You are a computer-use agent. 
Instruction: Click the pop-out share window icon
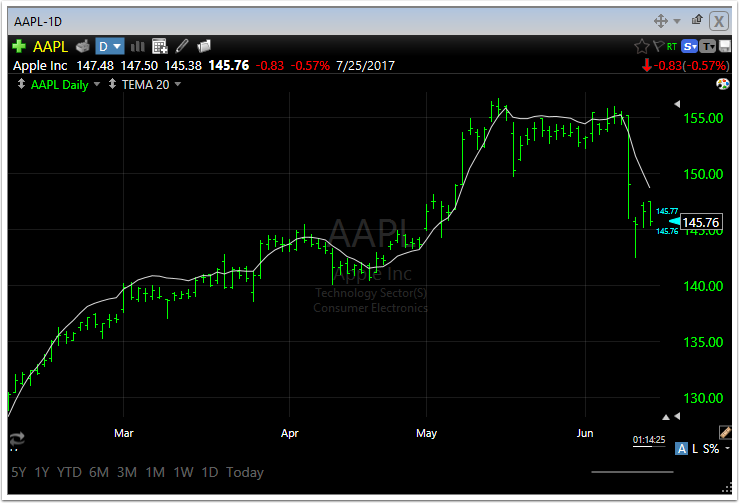coord(697,20)
